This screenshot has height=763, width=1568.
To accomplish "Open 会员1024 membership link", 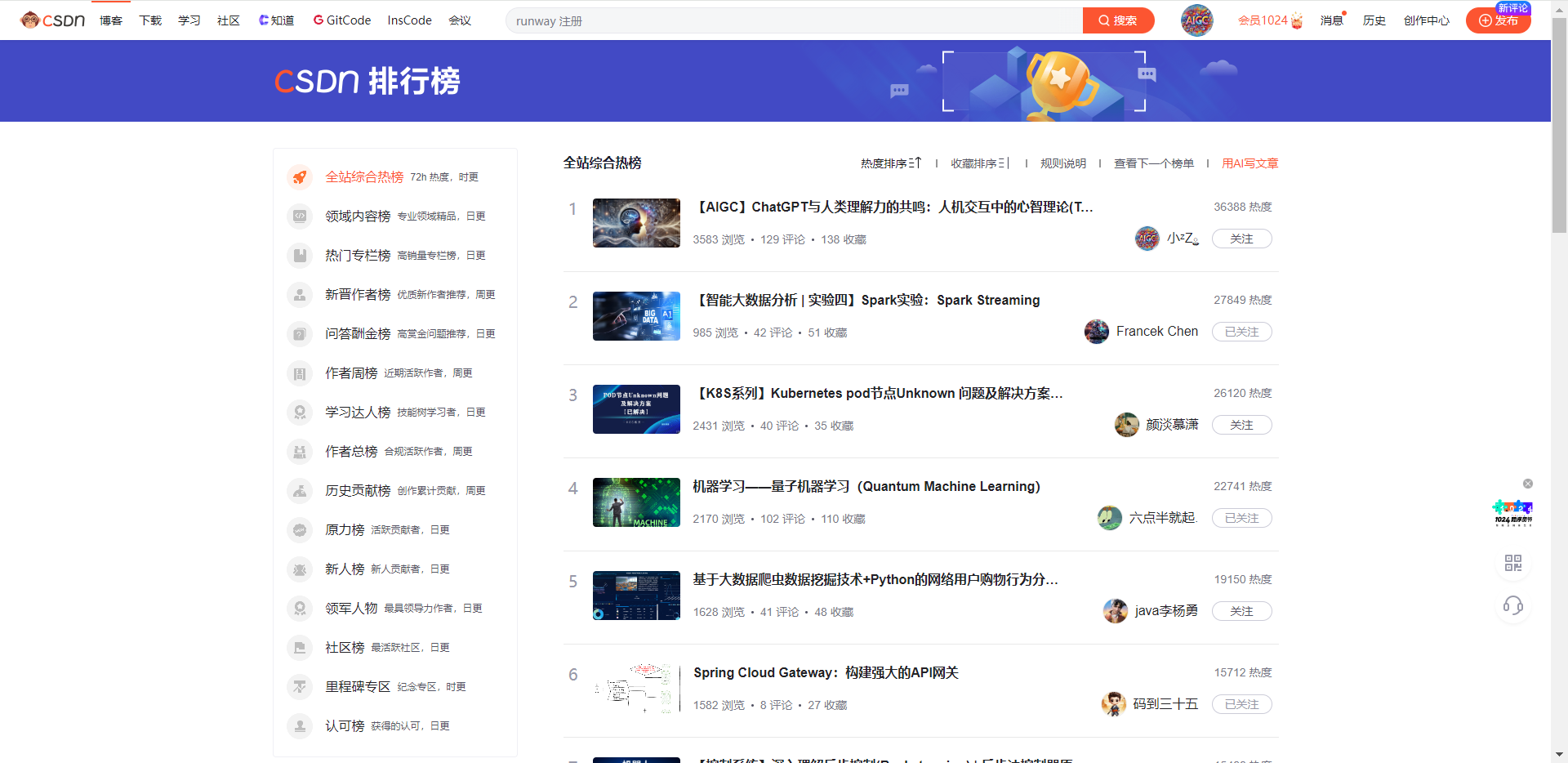I will pyautogui.click(x=1270, y=20).
